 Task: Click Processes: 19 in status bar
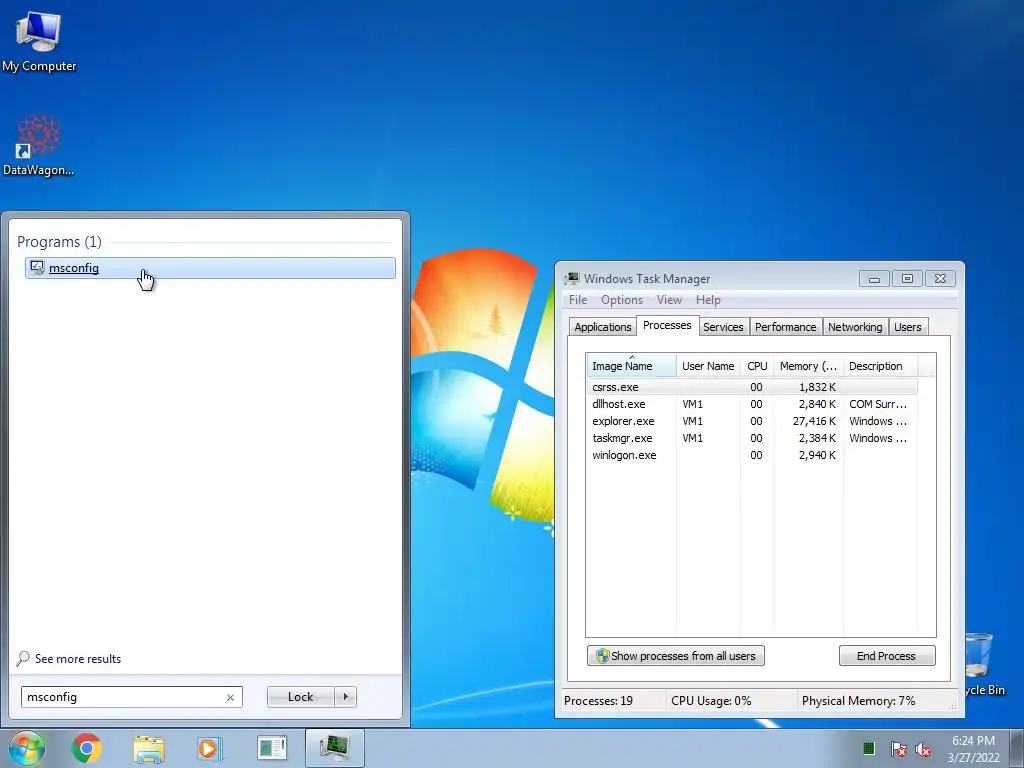pos(598,701)
